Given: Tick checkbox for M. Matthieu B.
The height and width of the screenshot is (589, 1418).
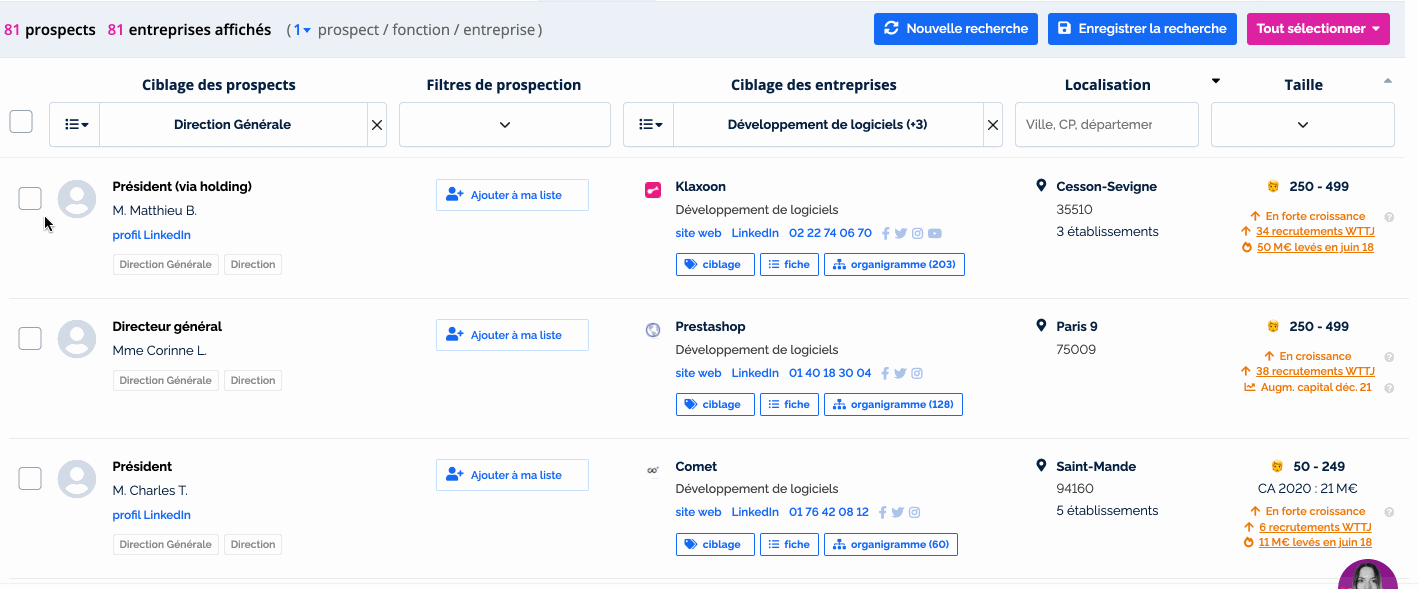Looking at the screenshot, I should [30, 198].
